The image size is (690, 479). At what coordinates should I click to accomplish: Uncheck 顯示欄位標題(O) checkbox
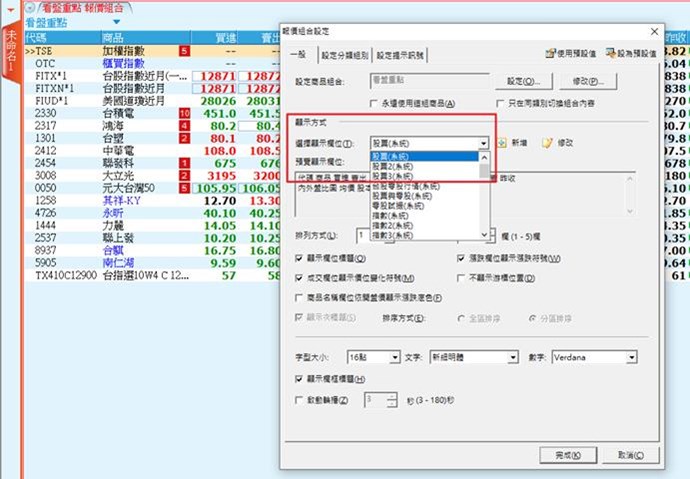(299, 258)
